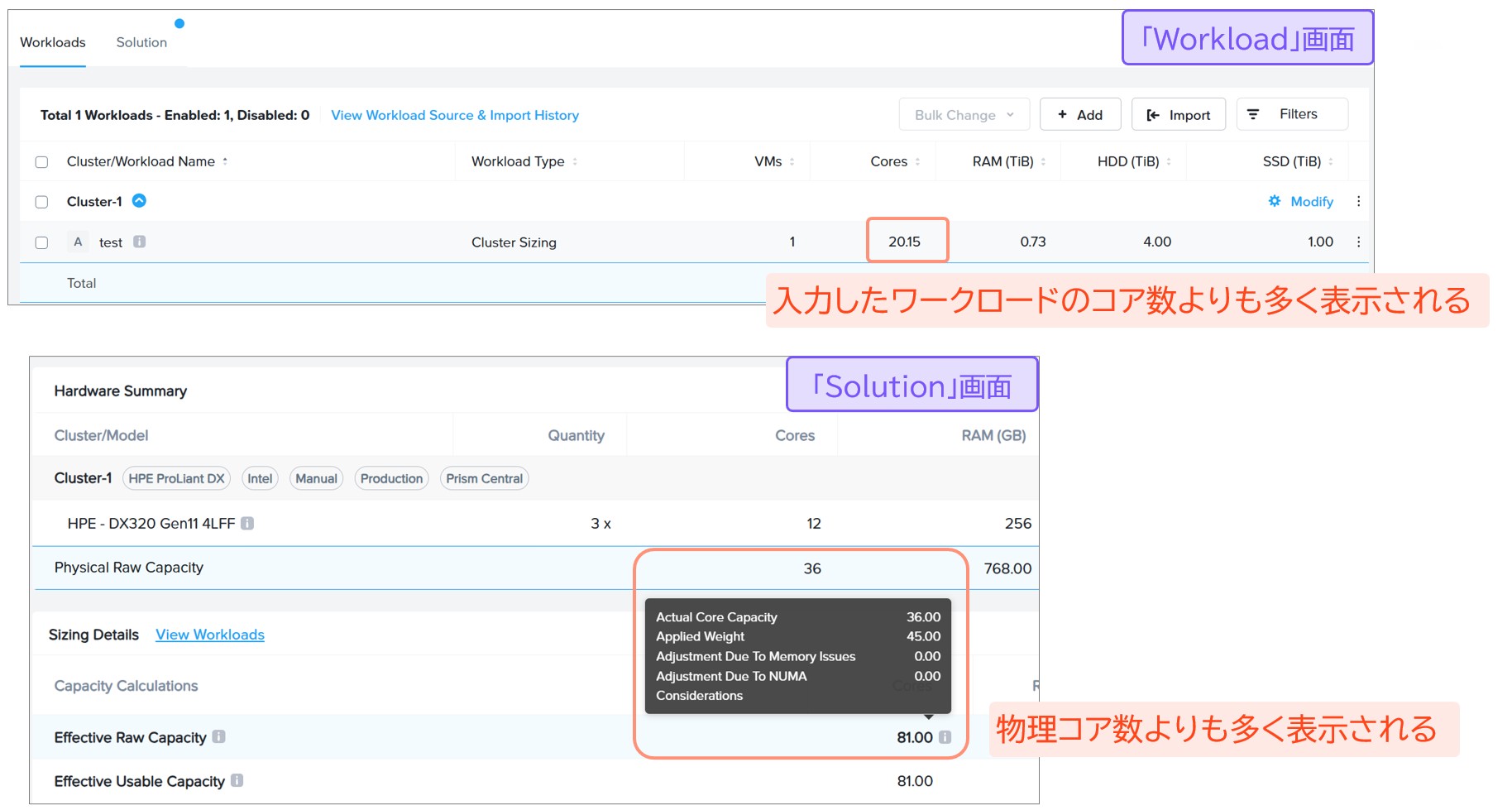Click the Manual tag
This screenshot has height=810, width=1512.
click(x=316, y=478)
